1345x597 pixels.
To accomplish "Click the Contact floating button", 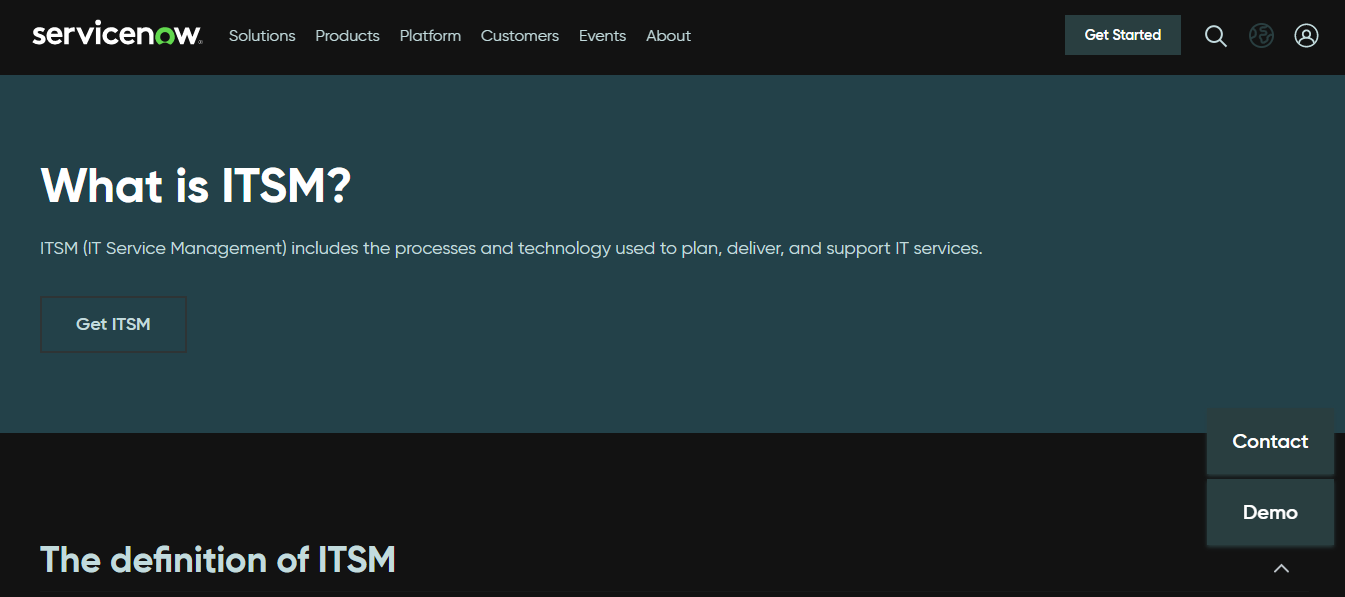I will [x=1270, y=442].
